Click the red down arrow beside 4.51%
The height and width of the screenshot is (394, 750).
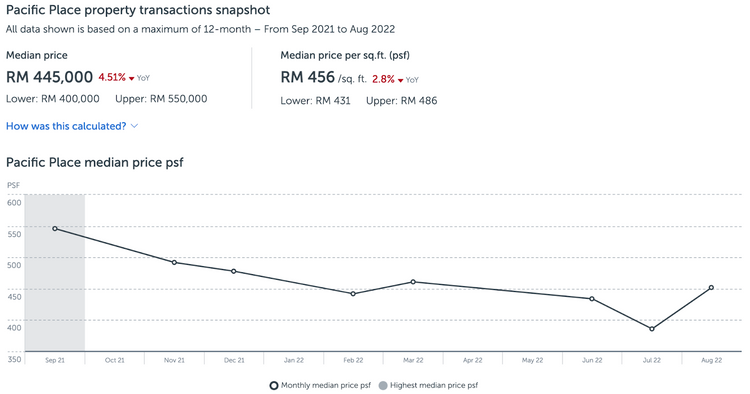pyautogui.click(x=132, y=78)
